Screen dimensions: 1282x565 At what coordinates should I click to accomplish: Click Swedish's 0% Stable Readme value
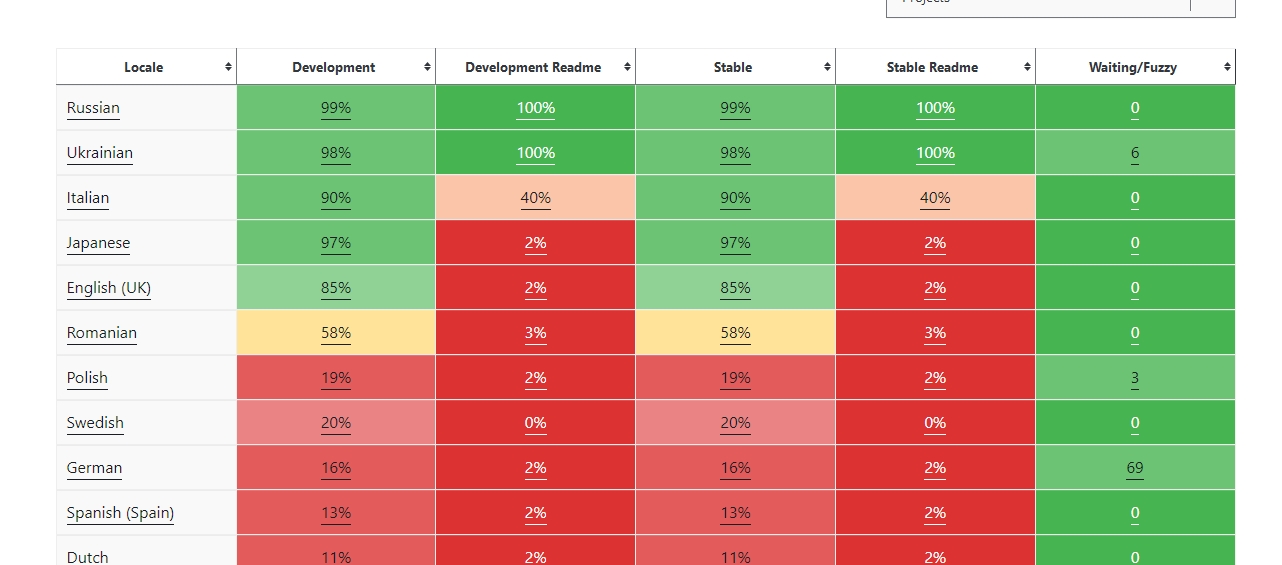pyautogui.click(x=935, y=423)
